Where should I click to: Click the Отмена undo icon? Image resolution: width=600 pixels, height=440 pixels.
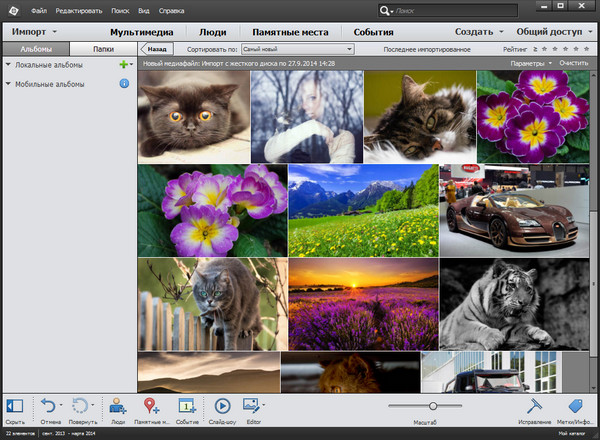pyautogui.click(x=47, y=406)
